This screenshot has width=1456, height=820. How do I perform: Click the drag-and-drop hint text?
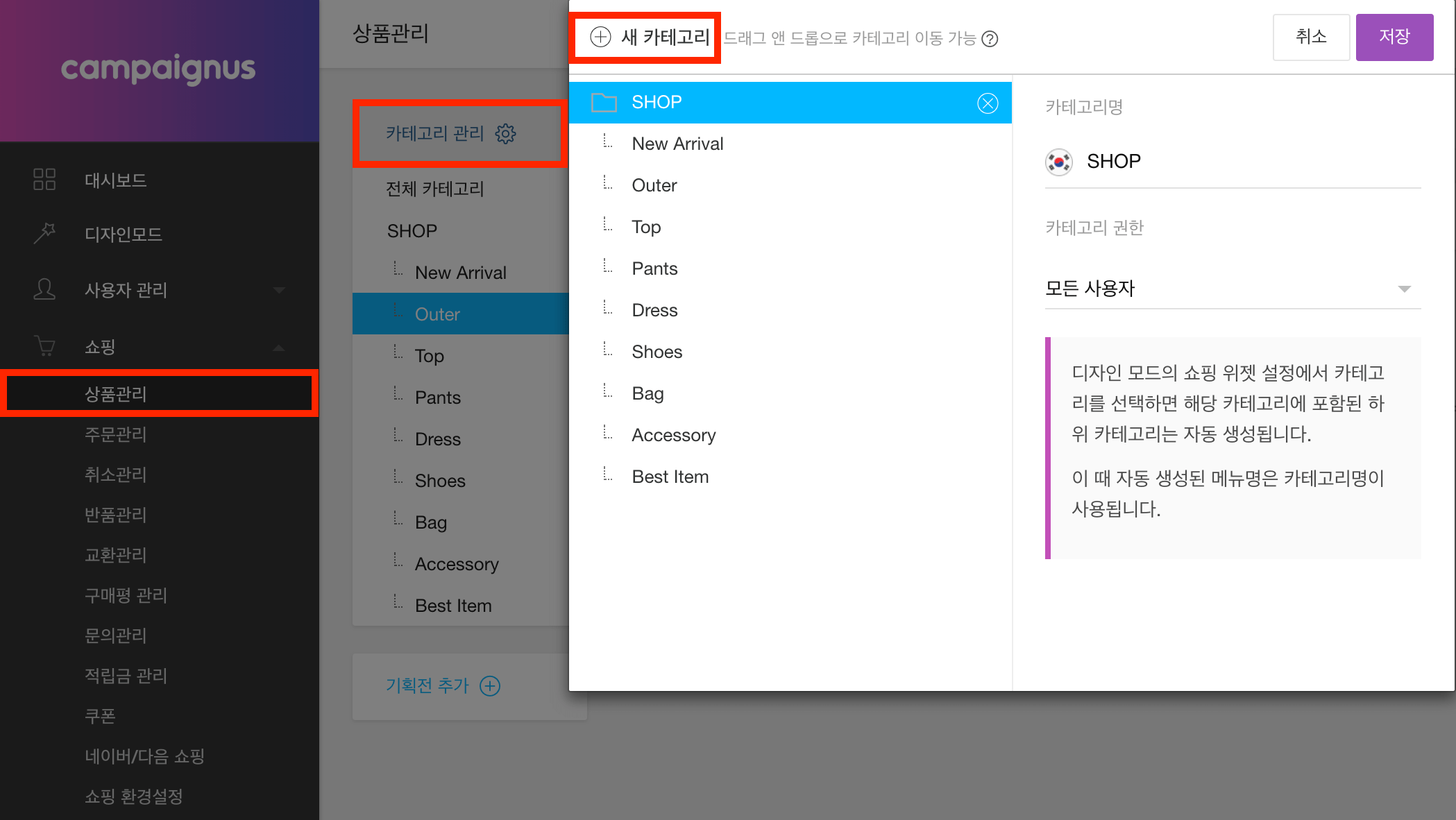(x=849, y=38)
